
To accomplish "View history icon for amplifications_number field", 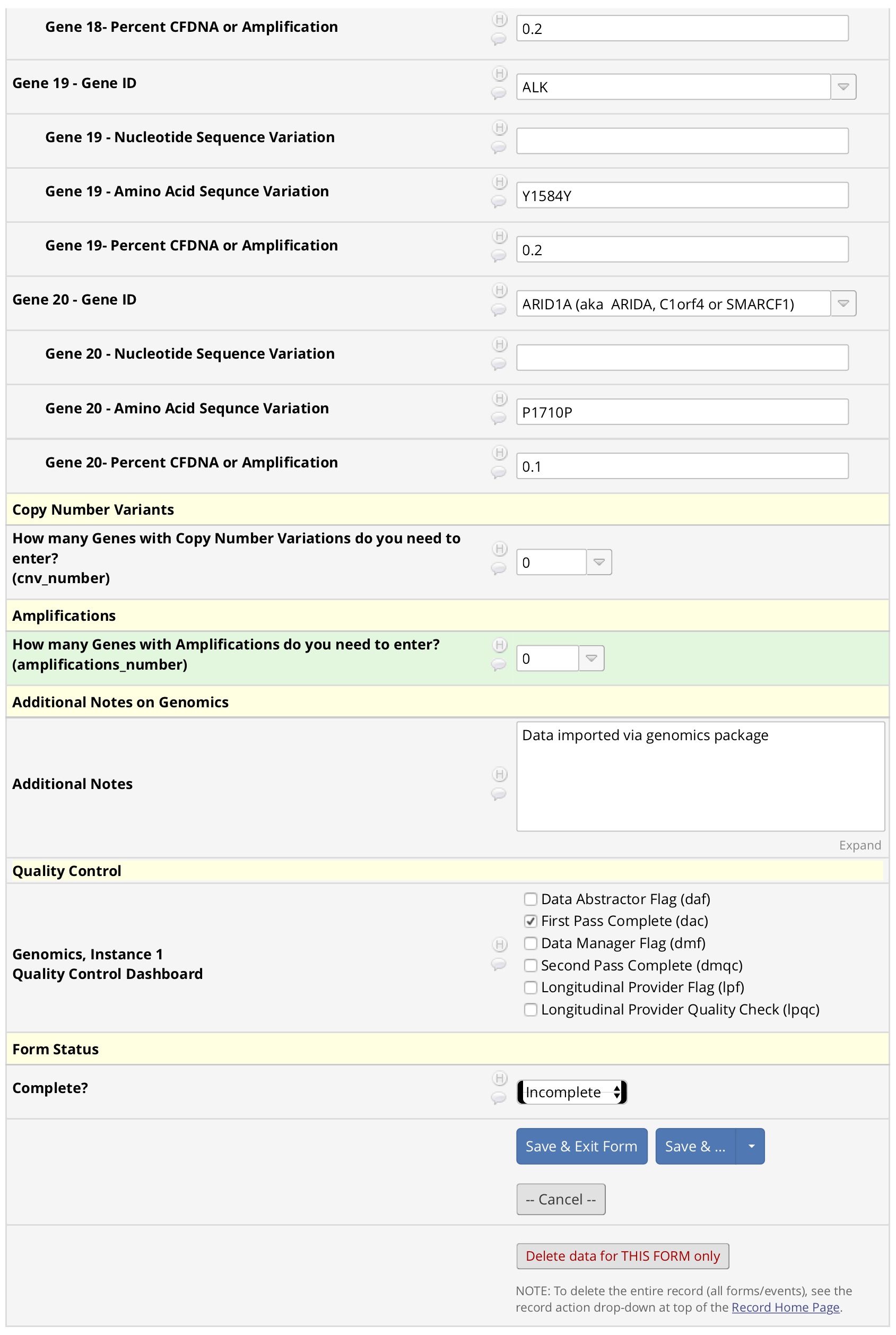I will point(499,645).
